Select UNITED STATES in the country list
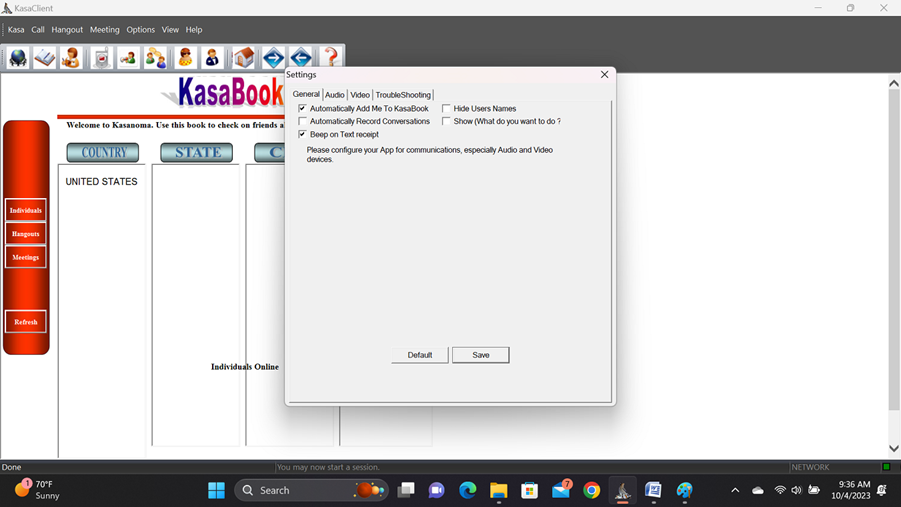The height and width of the screenshot is (507, 901). 102,182
